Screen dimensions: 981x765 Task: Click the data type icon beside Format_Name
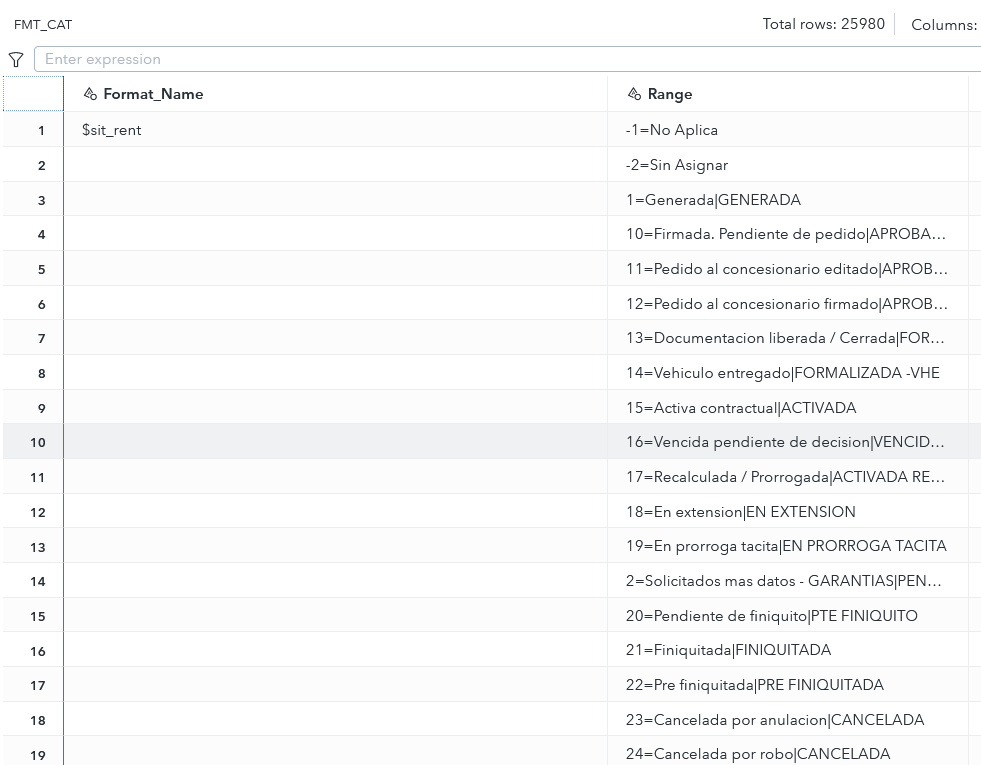pos(90,93)
